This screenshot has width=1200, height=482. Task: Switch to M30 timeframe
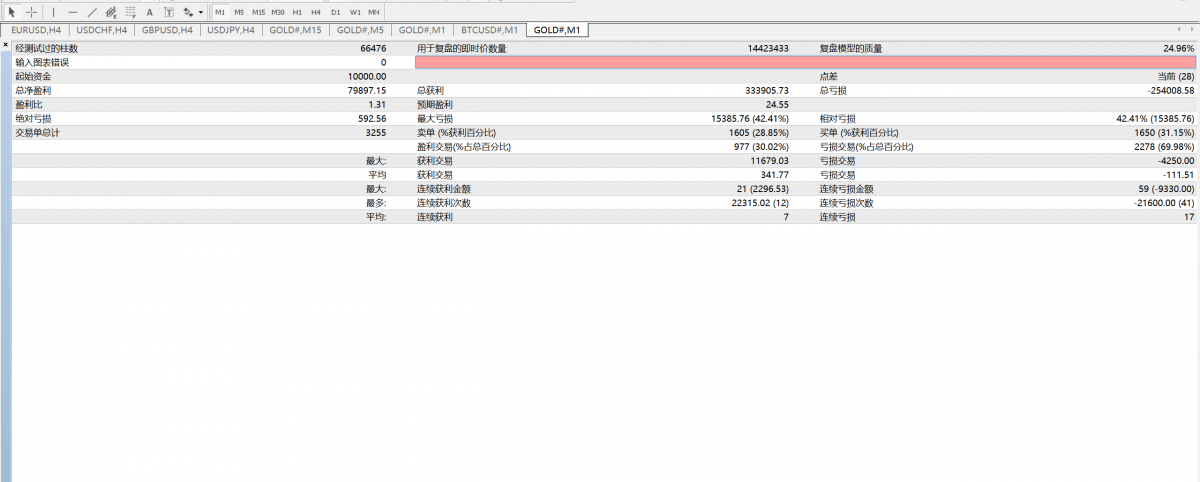(278, 12)
